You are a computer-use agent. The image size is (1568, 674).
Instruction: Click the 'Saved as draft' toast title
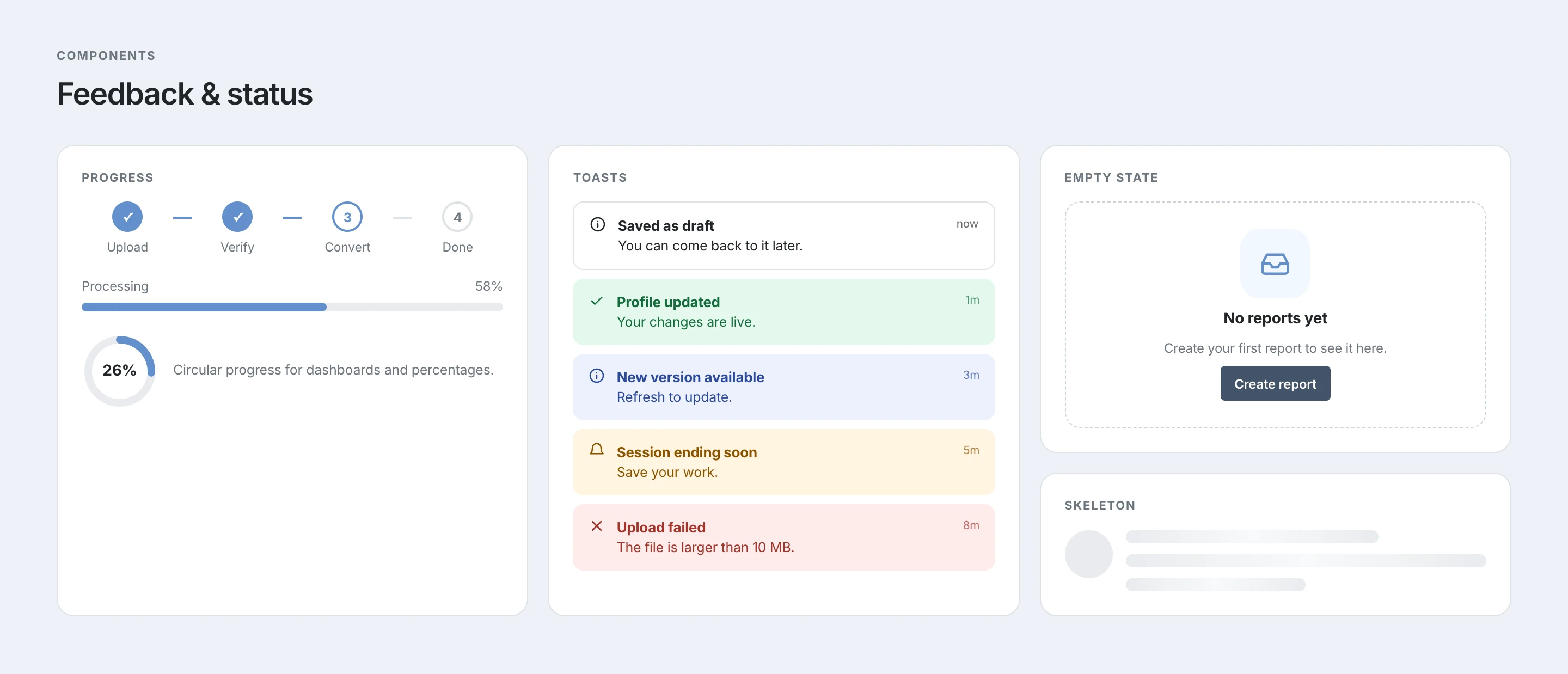(665, 226)
